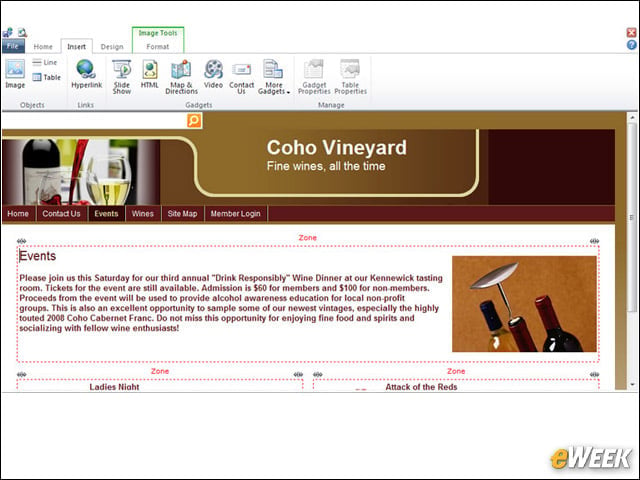The image size is (640, 480).
Task: Click the help question mark icon
Action: coord(631,45)
